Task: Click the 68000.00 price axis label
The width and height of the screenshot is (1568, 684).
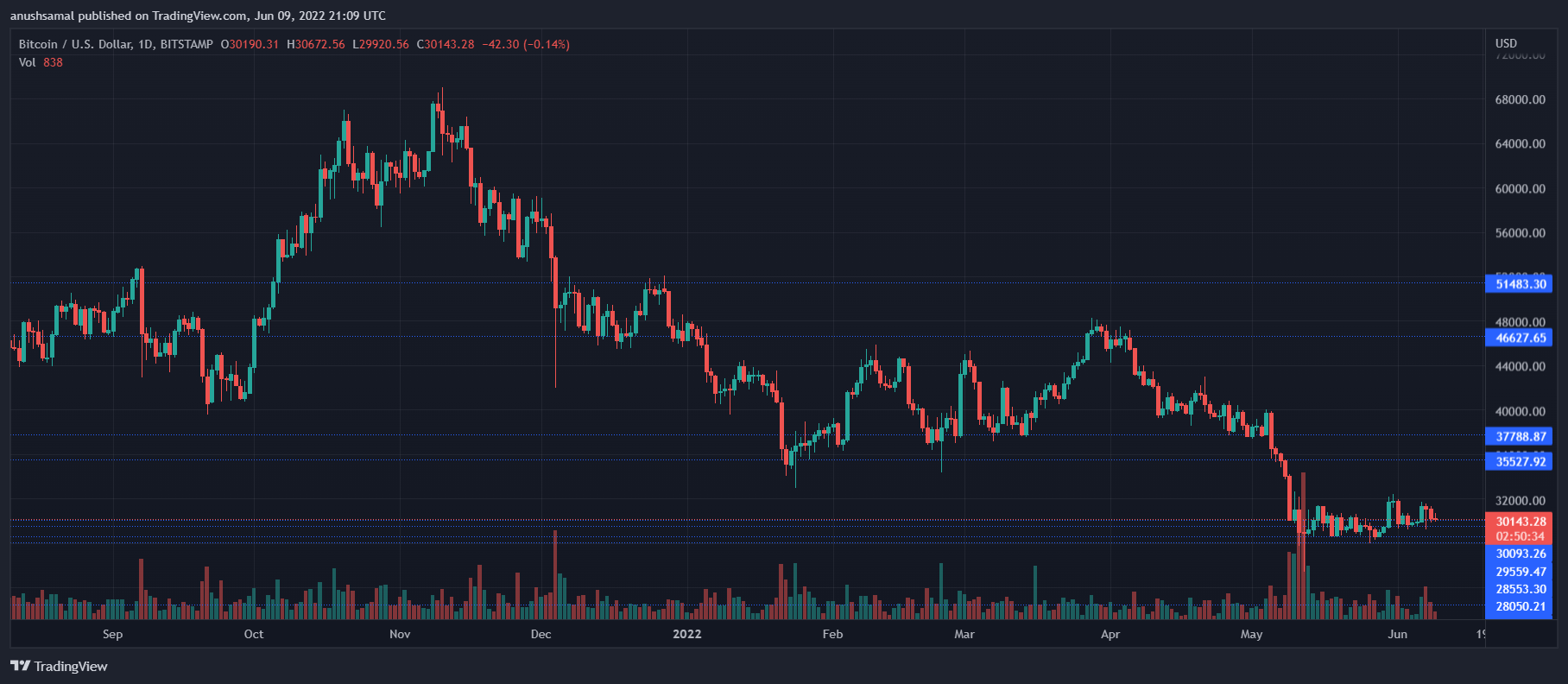Action: pyautogui.click(x=1520, y=99)
